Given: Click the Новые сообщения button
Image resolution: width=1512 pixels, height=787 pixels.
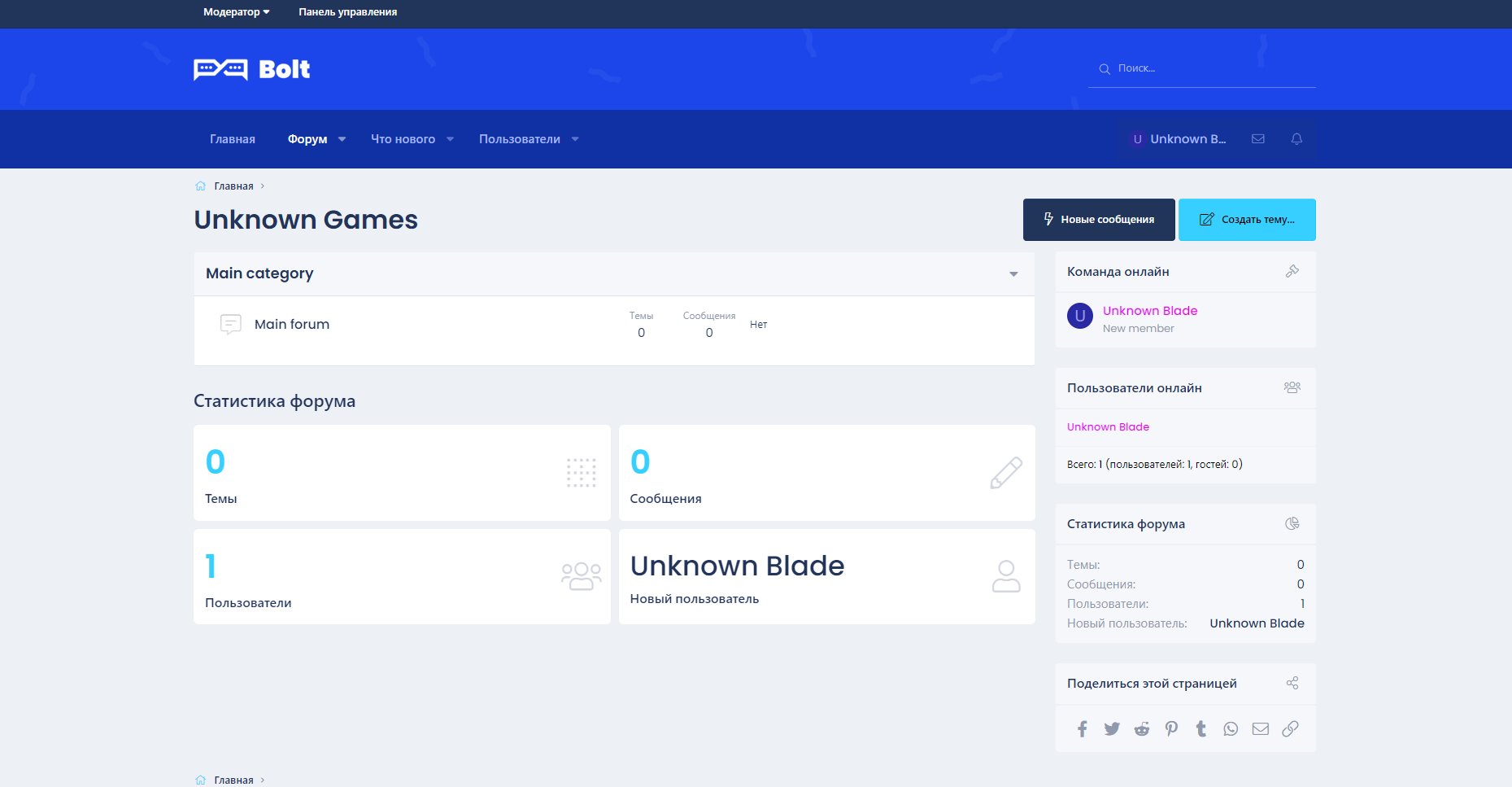Looking at the screenshot, I should [x=1098, y=220].
